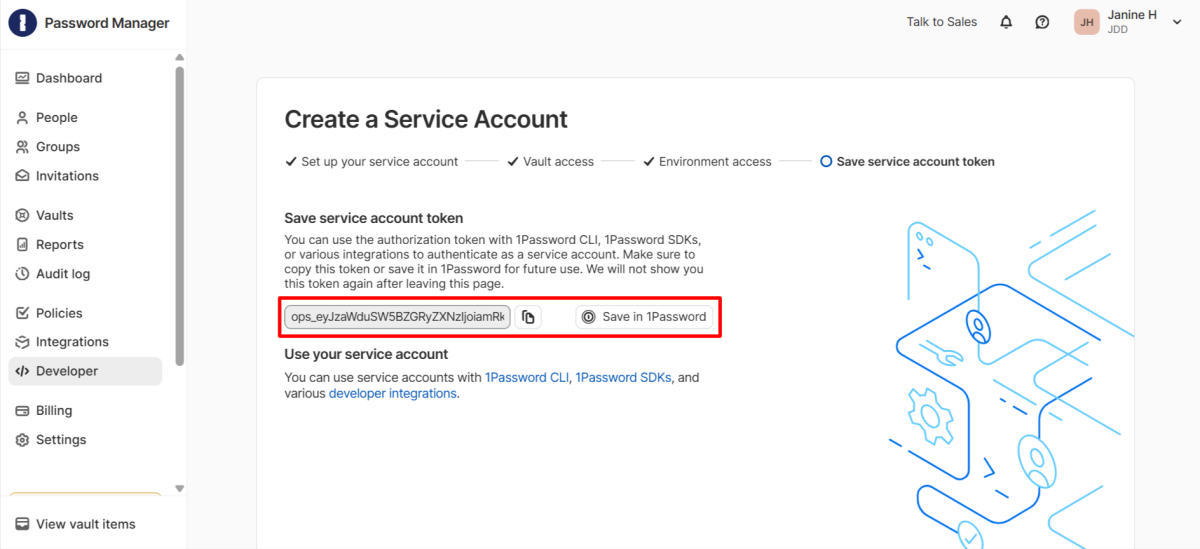The image size is (1200, 549).
Task: Click the Create a Service Account heading
Action: point(426,120)
